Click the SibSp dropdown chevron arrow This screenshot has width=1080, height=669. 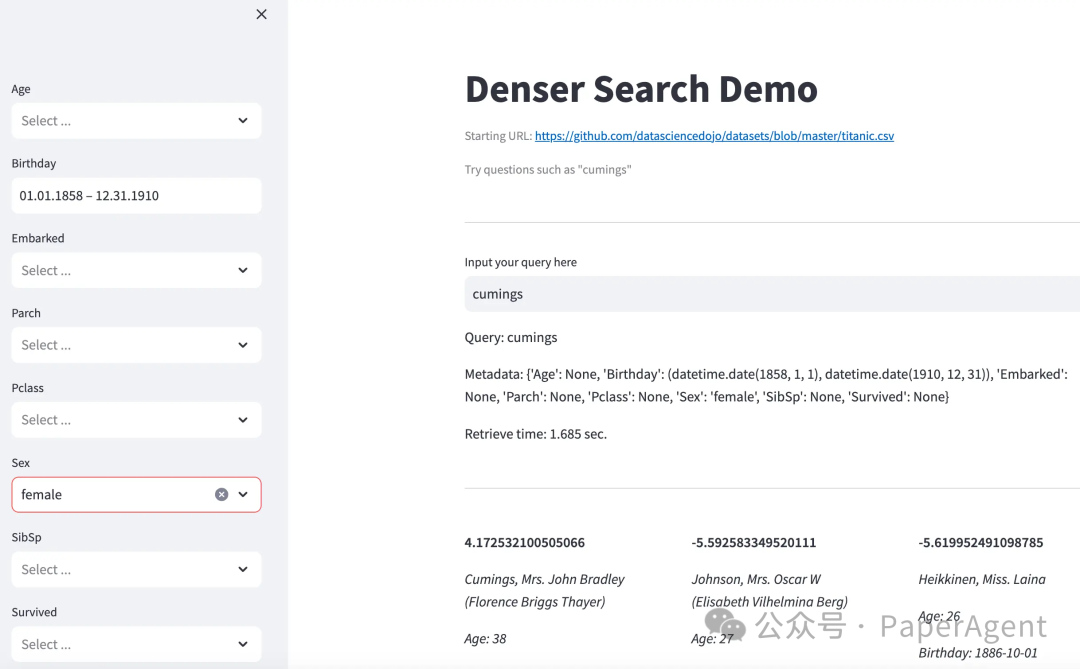tap(243, 569)
